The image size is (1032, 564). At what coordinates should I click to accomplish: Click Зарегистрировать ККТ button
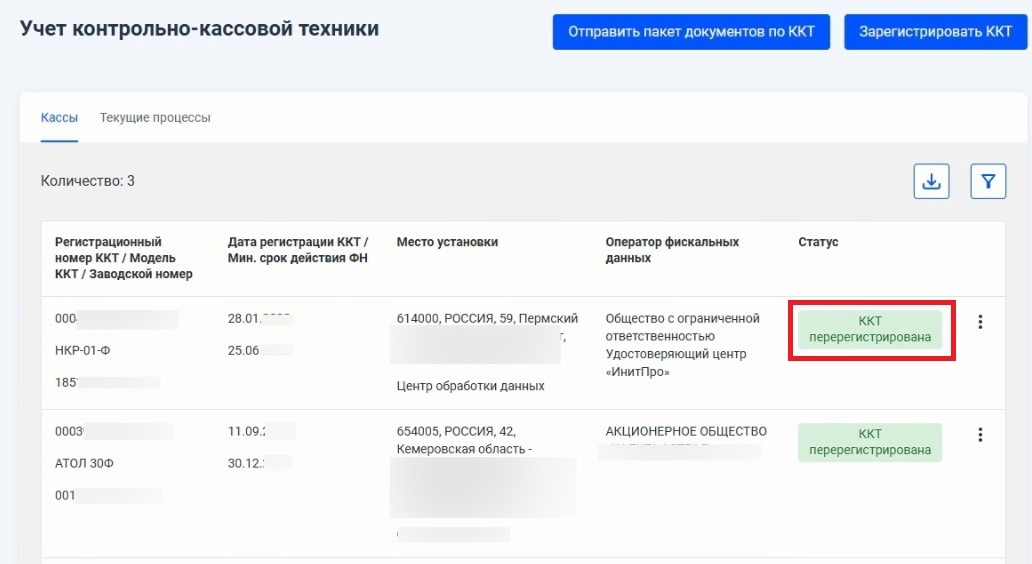click(935, 32)
